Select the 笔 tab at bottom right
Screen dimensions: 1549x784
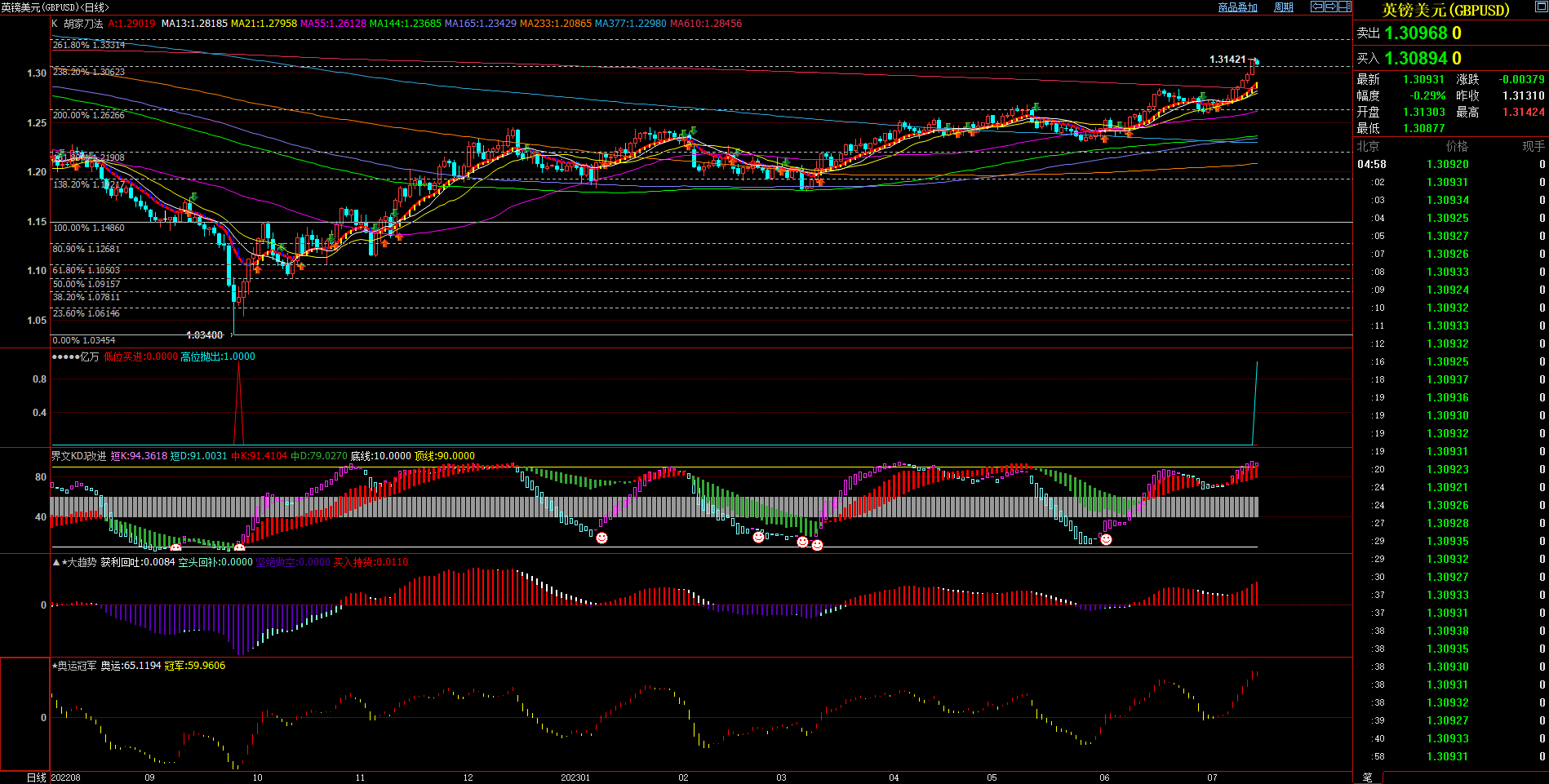click(1367, 777)
